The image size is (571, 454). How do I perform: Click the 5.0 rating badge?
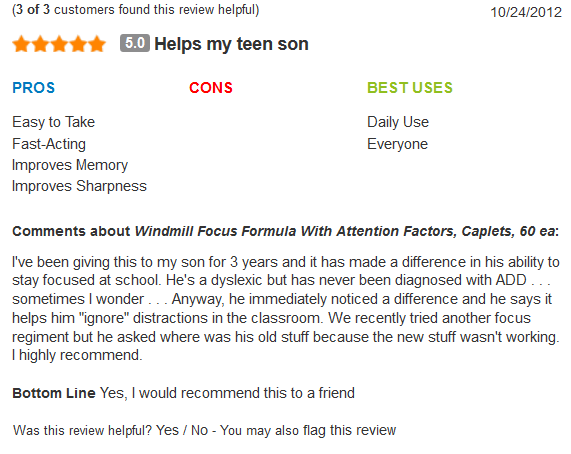click(x=135, y=43)
